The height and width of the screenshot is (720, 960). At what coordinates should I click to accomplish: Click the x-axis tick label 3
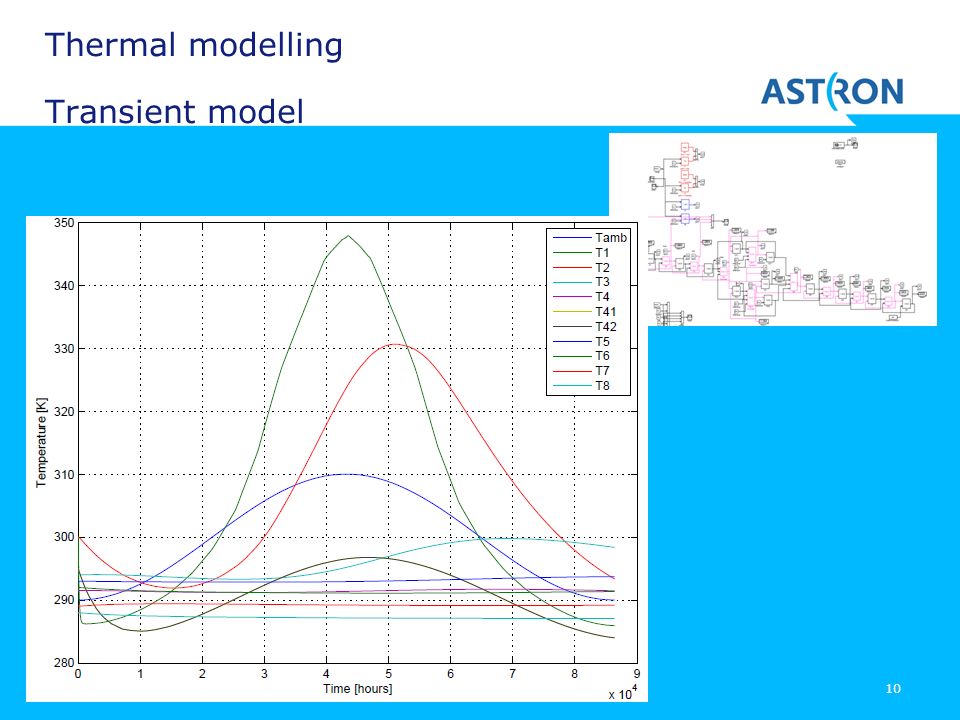click(x=264, y=674)
